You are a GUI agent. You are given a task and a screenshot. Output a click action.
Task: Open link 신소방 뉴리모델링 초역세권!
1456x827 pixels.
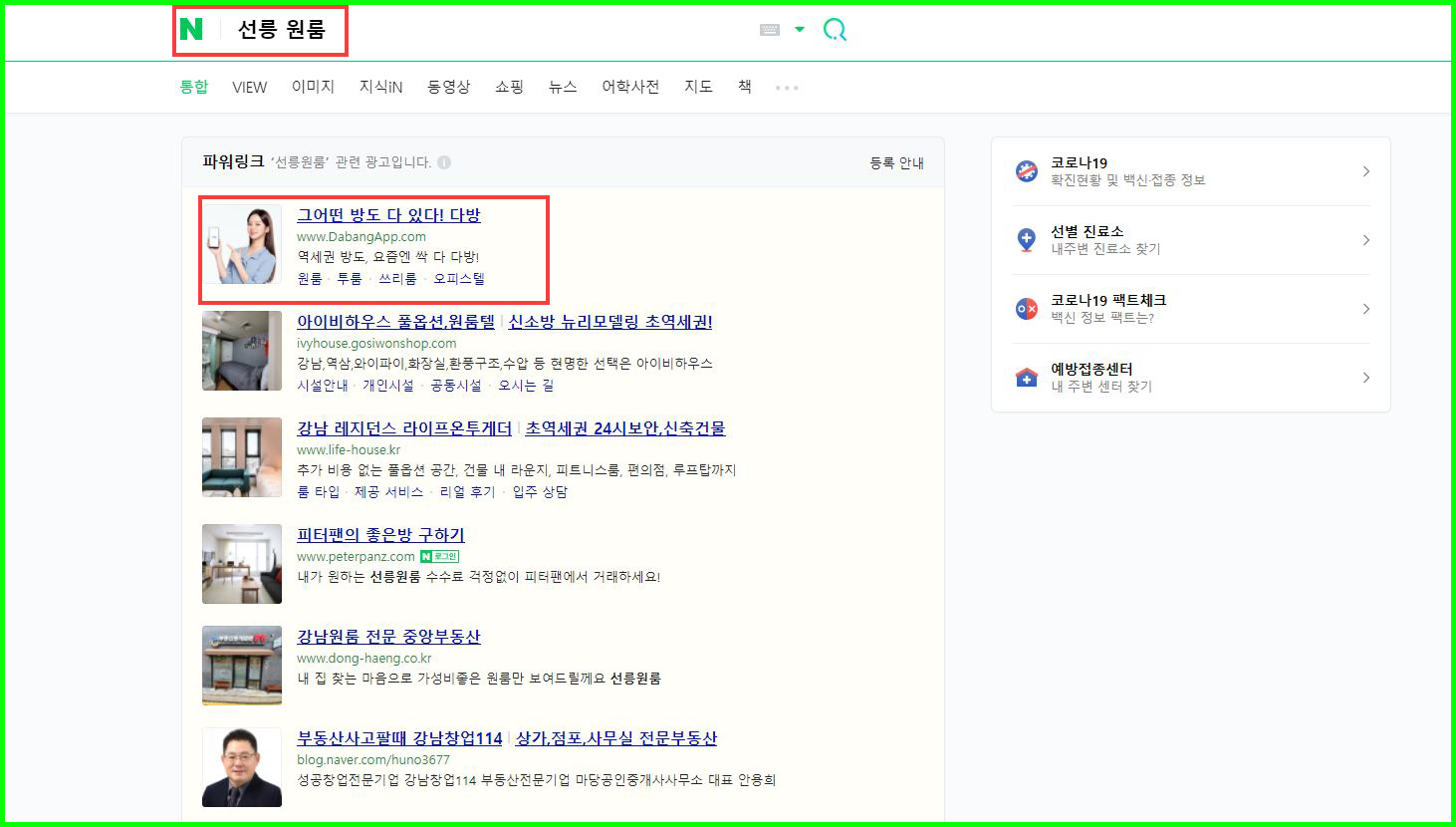[610, 322]
